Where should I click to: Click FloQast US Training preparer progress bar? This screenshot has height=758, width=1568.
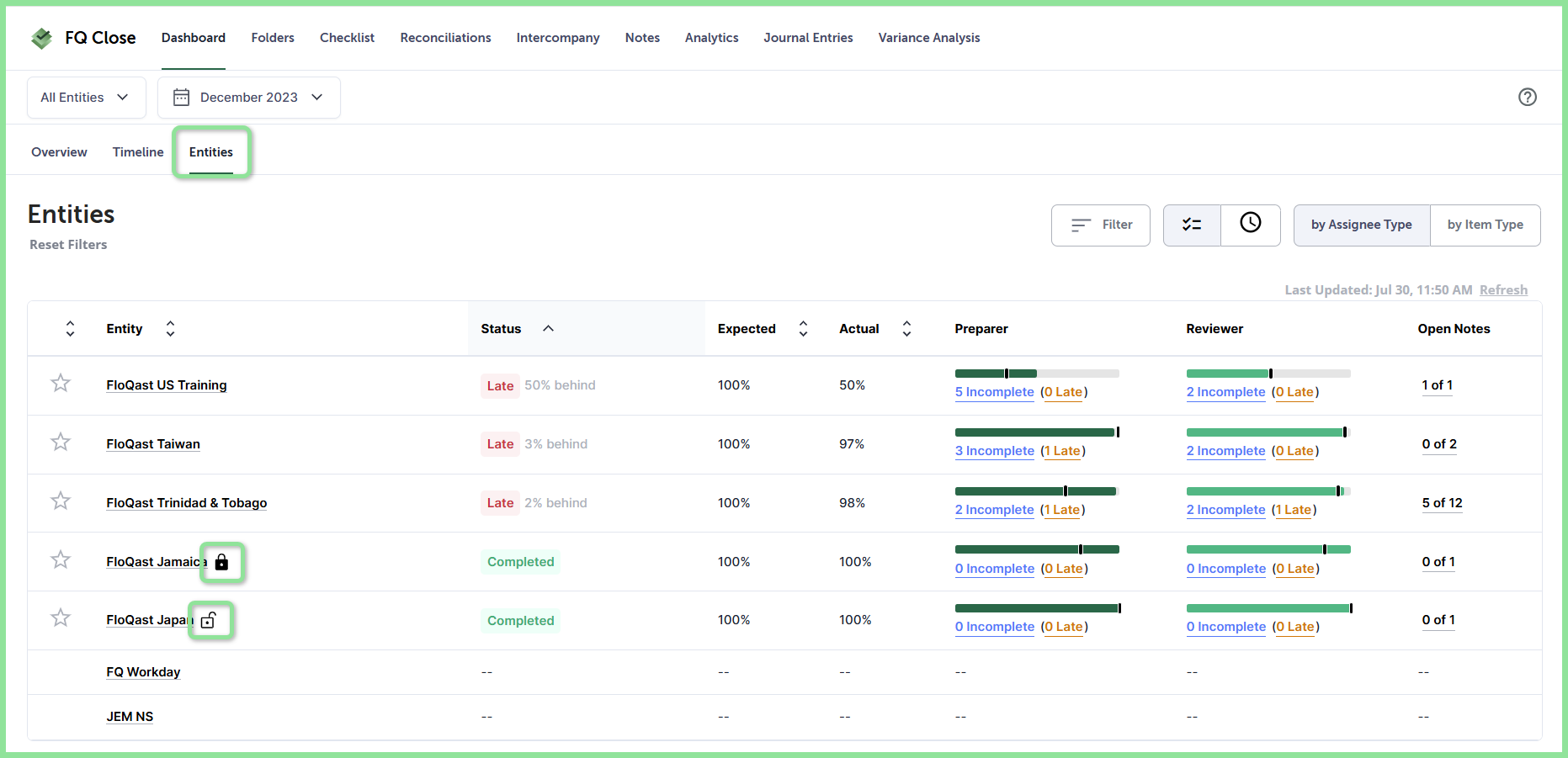pyautogui.click(x=1037, y=374)
